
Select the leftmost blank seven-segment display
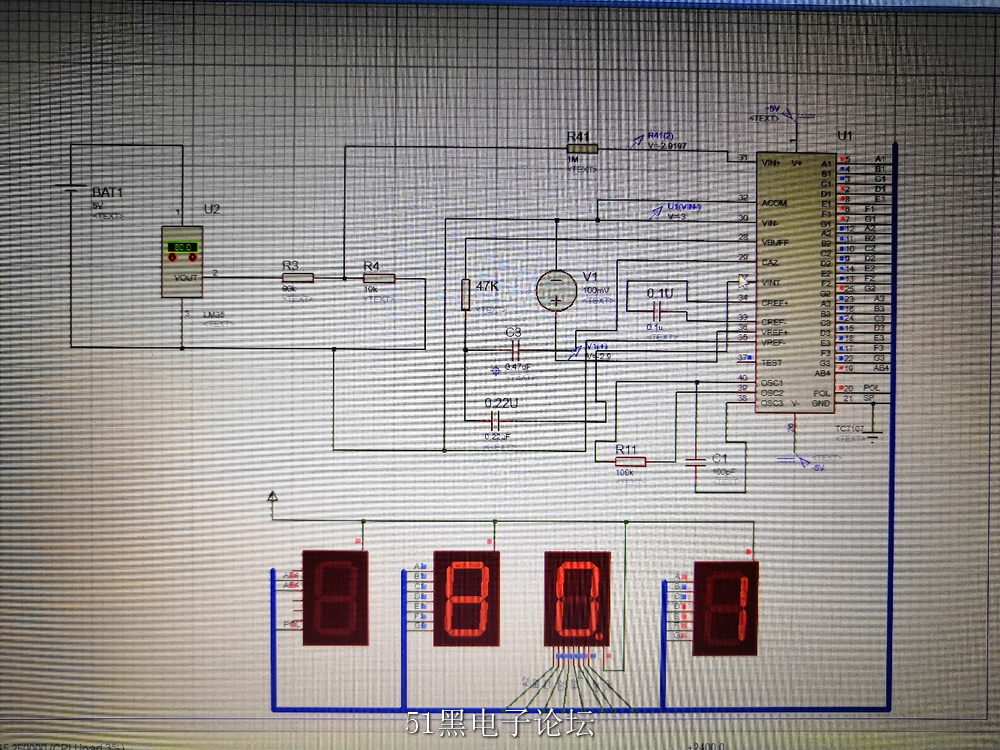click(x=335, y=598)
